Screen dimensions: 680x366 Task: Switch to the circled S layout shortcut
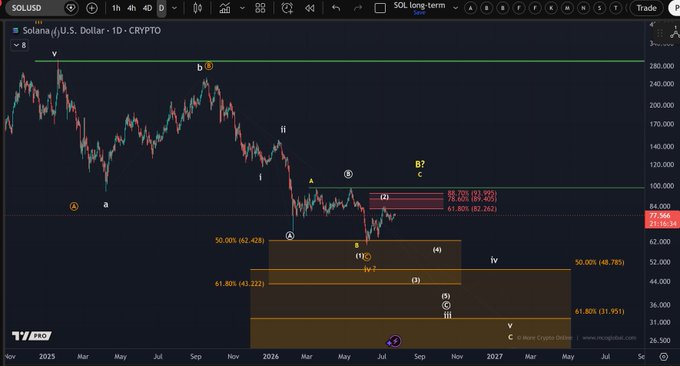(x=600, y=8)
